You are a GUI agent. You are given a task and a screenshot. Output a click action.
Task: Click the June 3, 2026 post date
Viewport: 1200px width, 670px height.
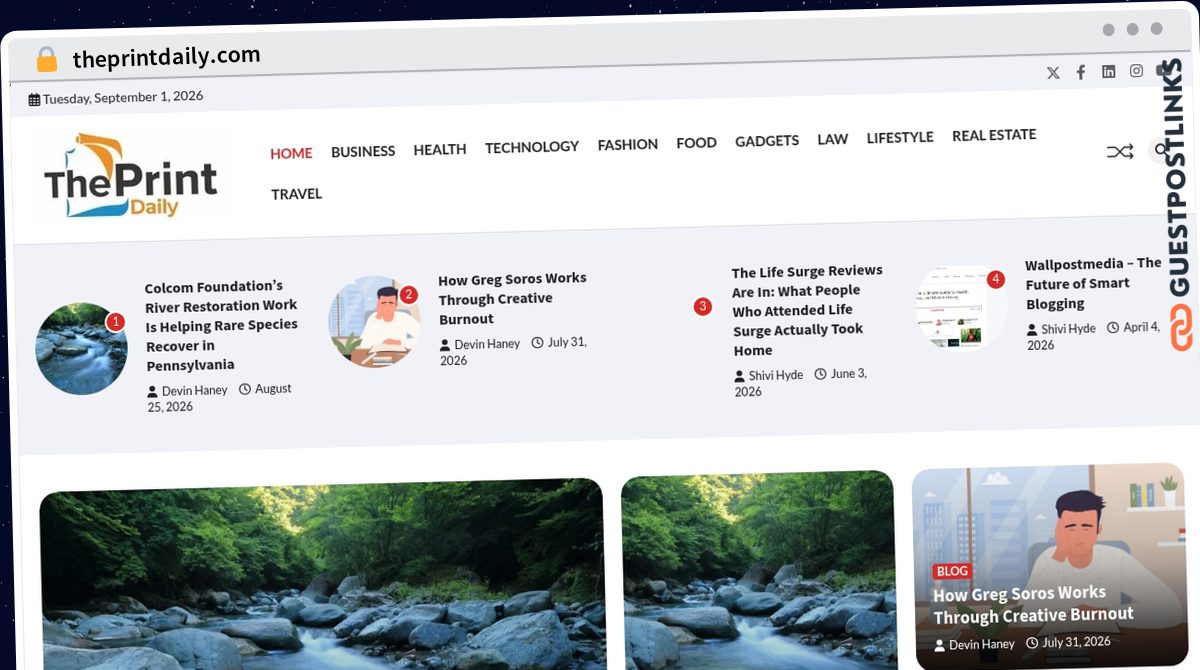tap(800, 382)
